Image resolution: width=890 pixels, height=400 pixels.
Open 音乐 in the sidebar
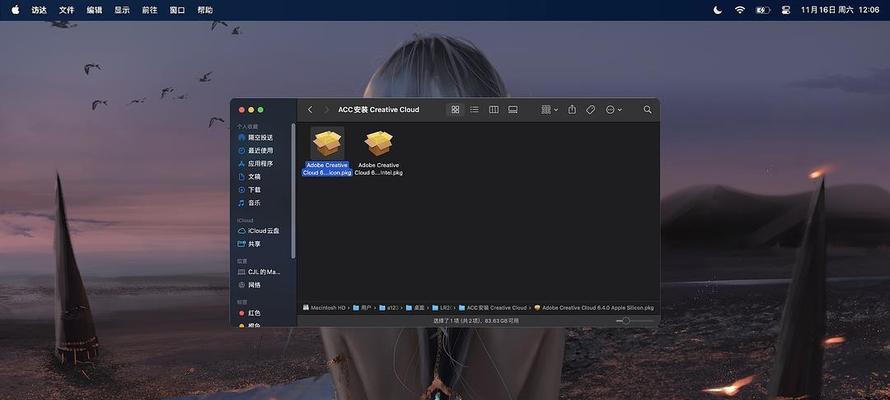[x=254, y=203]
